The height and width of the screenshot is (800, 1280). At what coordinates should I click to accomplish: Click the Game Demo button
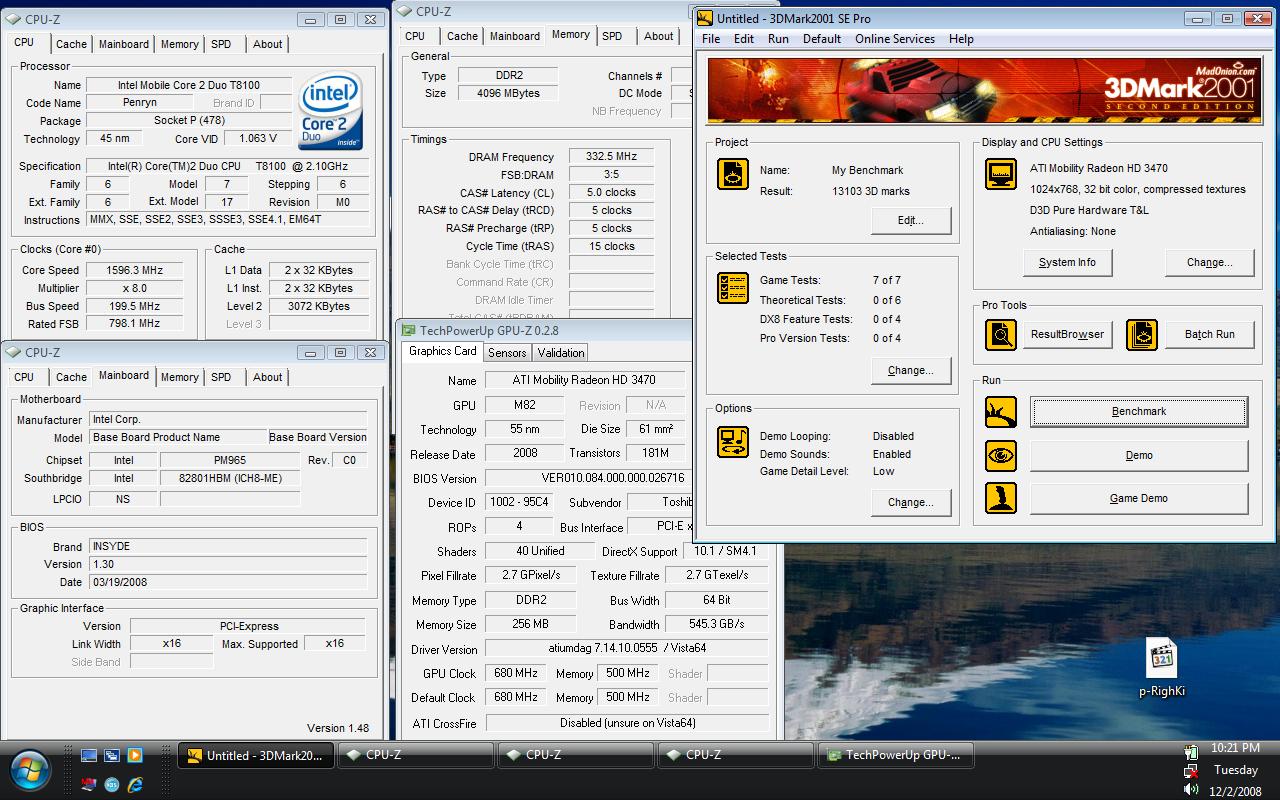click(1139, 498)
